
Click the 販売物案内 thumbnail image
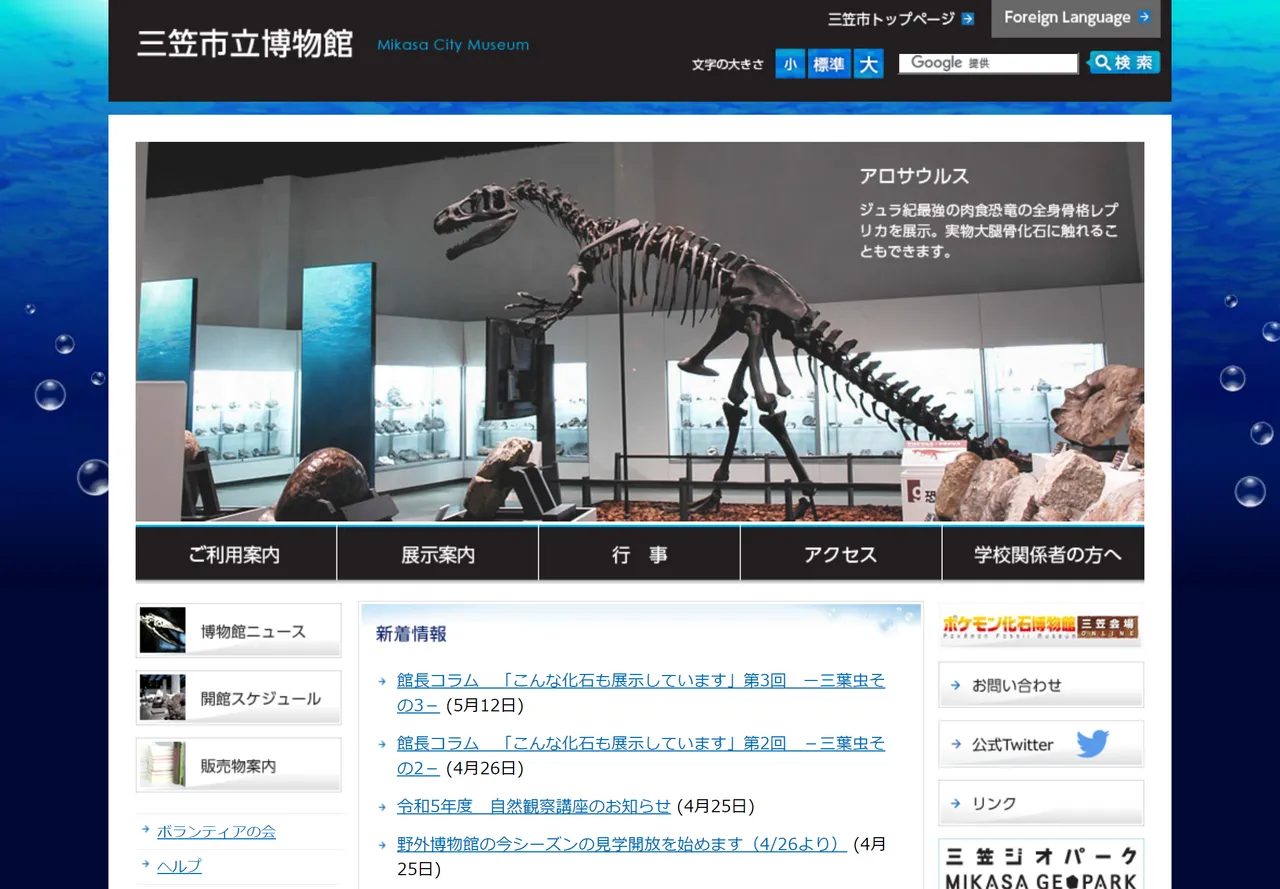[x=163, y=765]
